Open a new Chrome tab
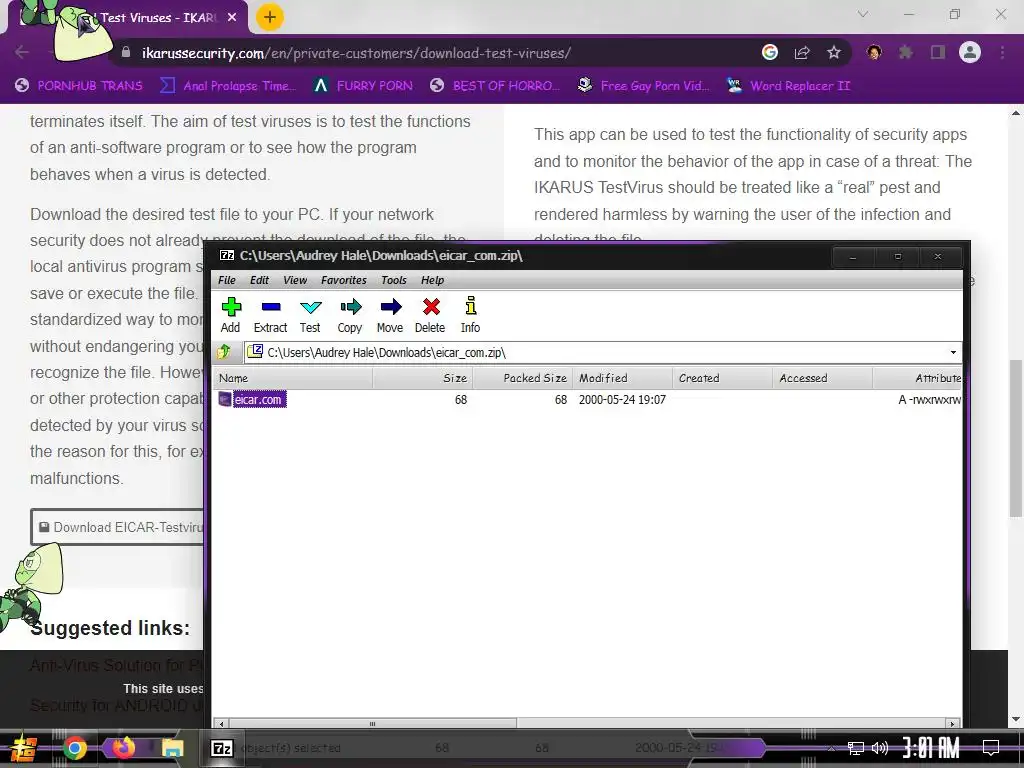 pyautogui.click(x=270, y=17)
